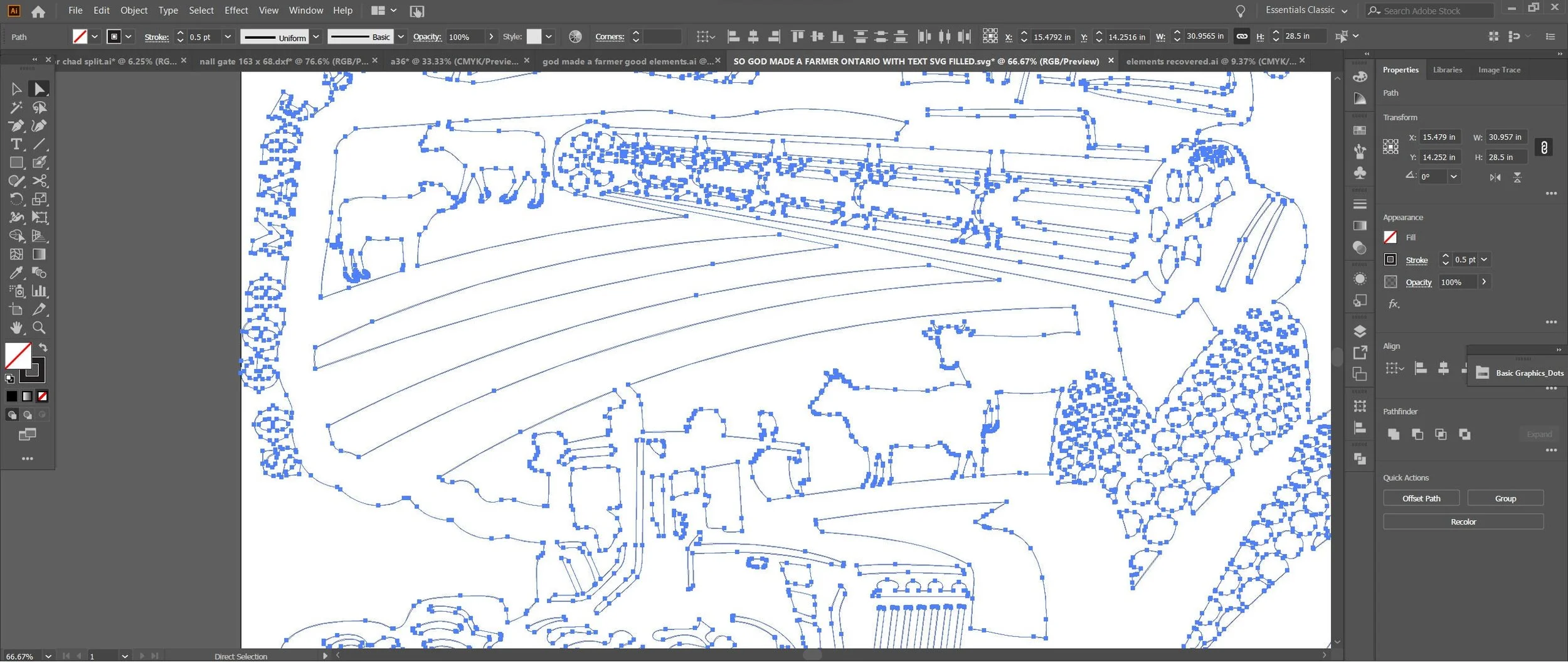Open zoom level dropdown in status bar
Viewport: 1568px width, 662px height.
pyautogui.click(x=48, y=656)
